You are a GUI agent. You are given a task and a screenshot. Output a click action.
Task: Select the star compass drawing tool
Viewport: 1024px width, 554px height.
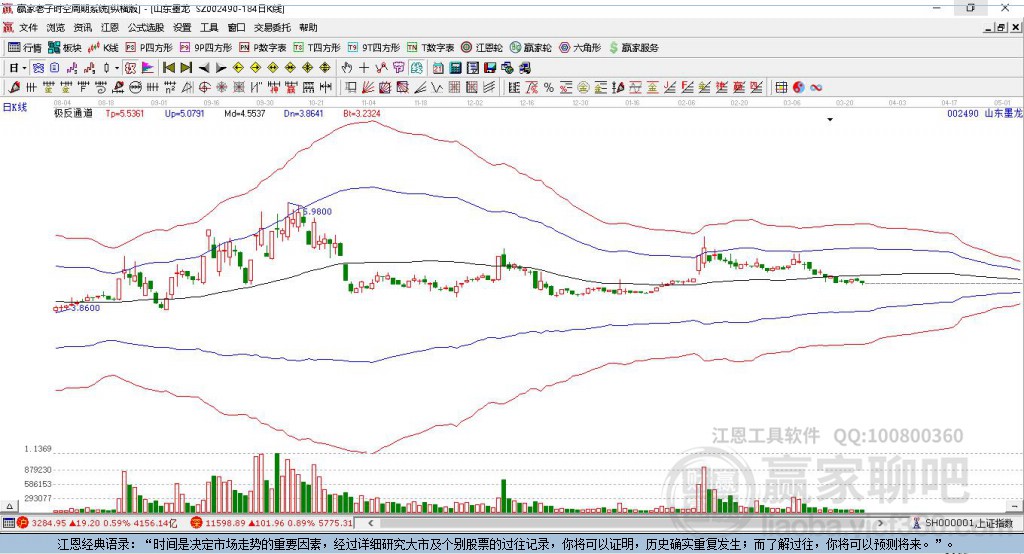(221, 87)
